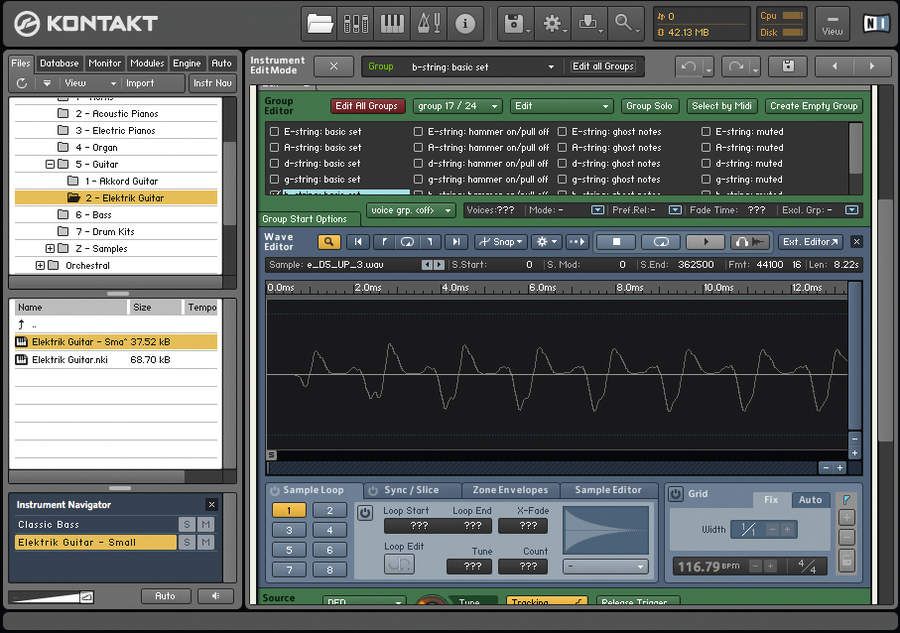Collapse the 5 - Guitar folder
Viewport: 900px width, 633px height.
click(x=50, y=164)
